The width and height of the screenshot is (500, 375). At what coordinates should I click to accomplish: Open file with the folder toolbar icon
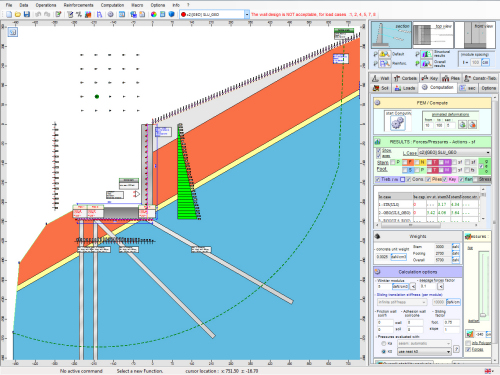(x=18, y=14)
